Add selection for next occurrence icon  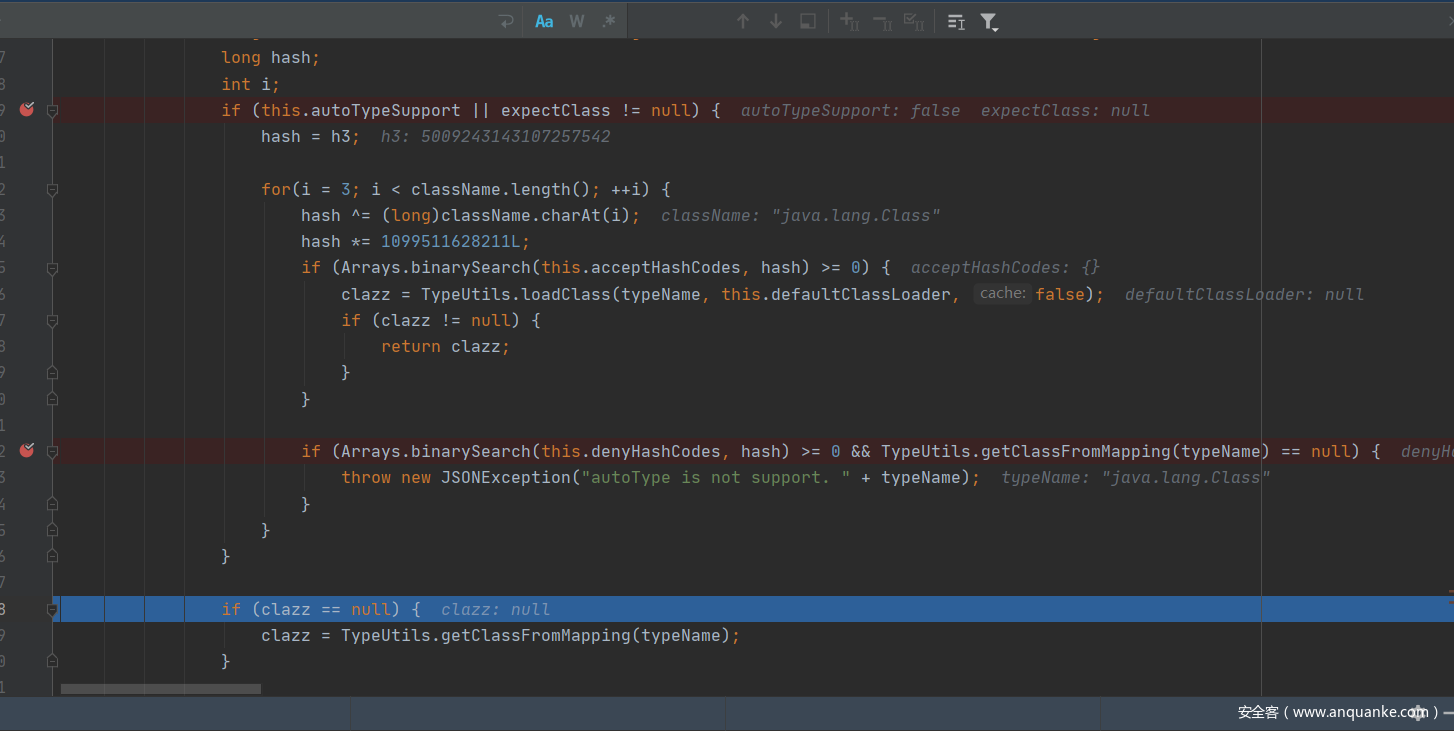tap(849, 21)
